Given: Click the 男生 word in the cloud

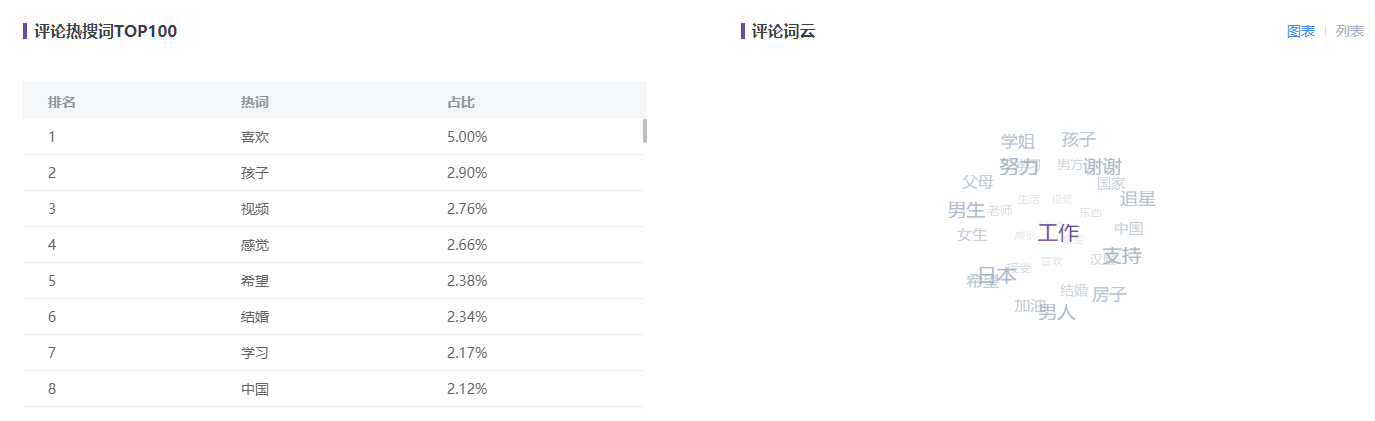Looking at the screenshot, I should (966, 210).
